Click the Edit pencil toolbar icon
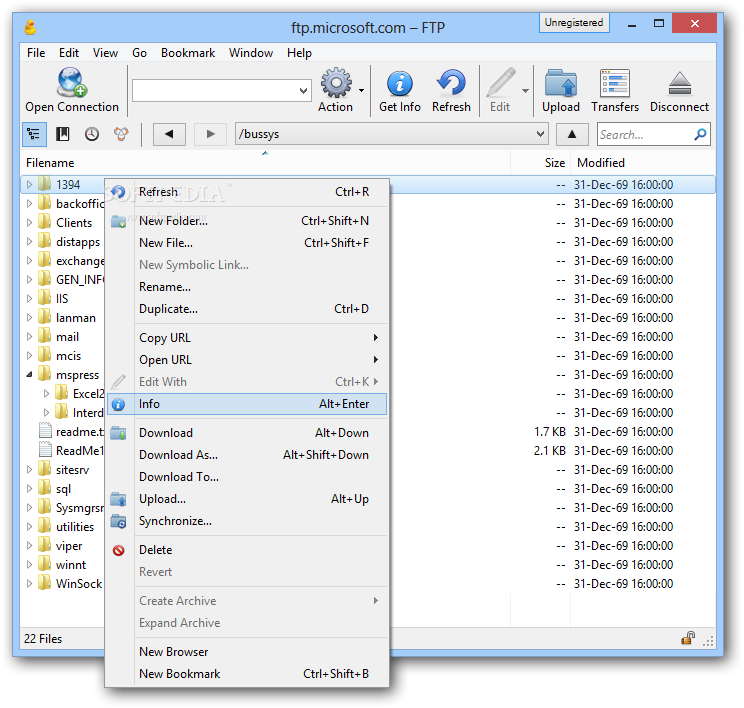This screenshot has width=744, height=708. click(501, 83)
